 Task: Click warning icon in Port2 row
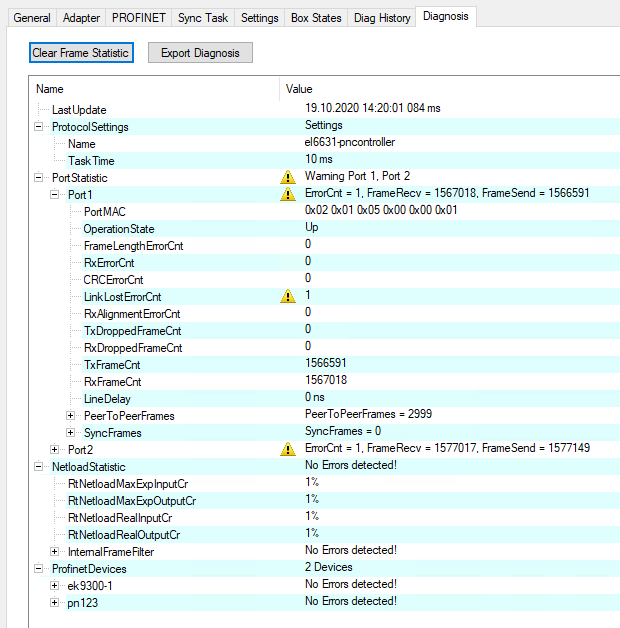288,449
